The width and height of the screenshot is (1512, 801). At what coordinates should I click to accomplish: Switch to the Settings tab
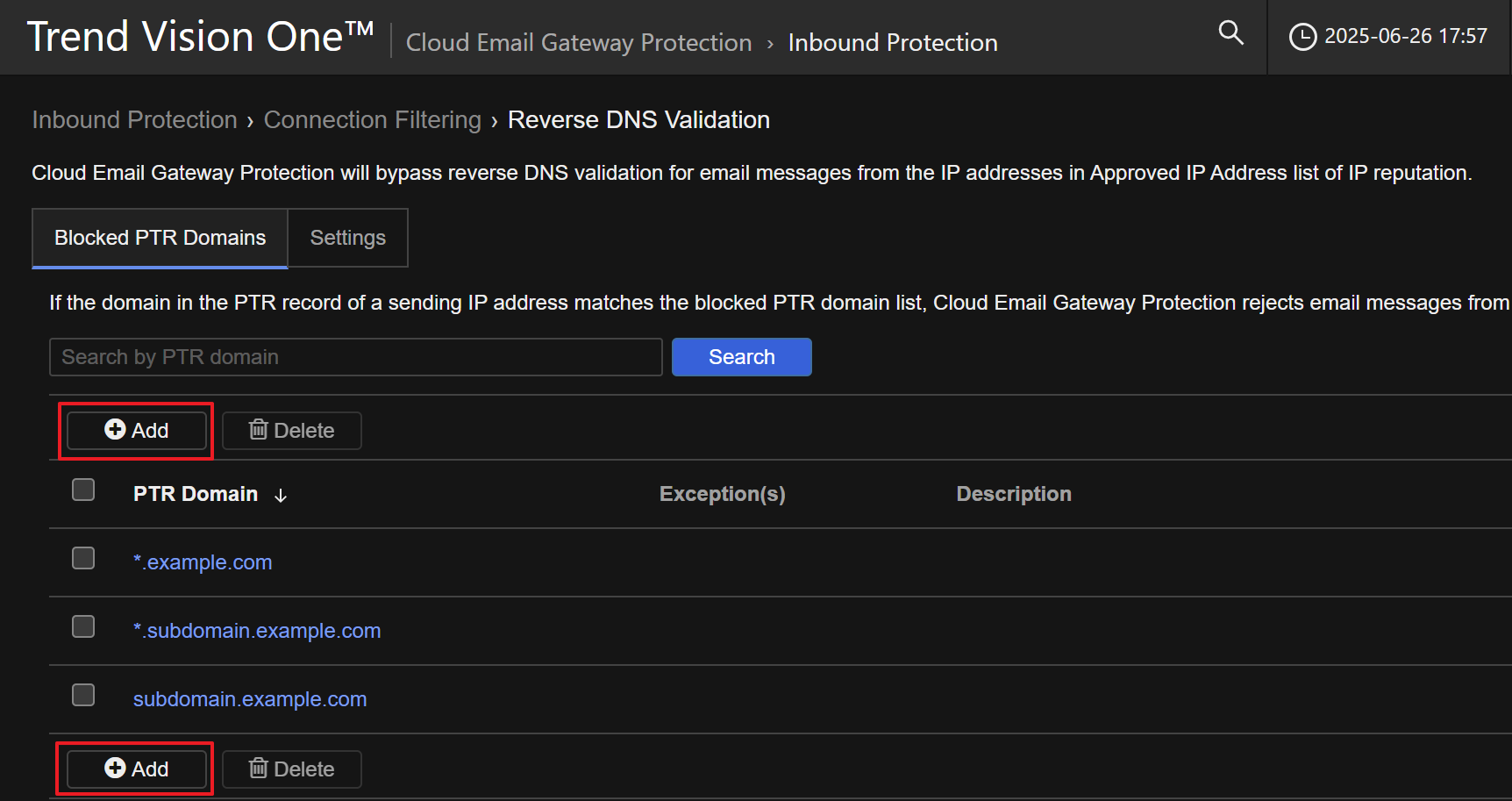[348, 238]
